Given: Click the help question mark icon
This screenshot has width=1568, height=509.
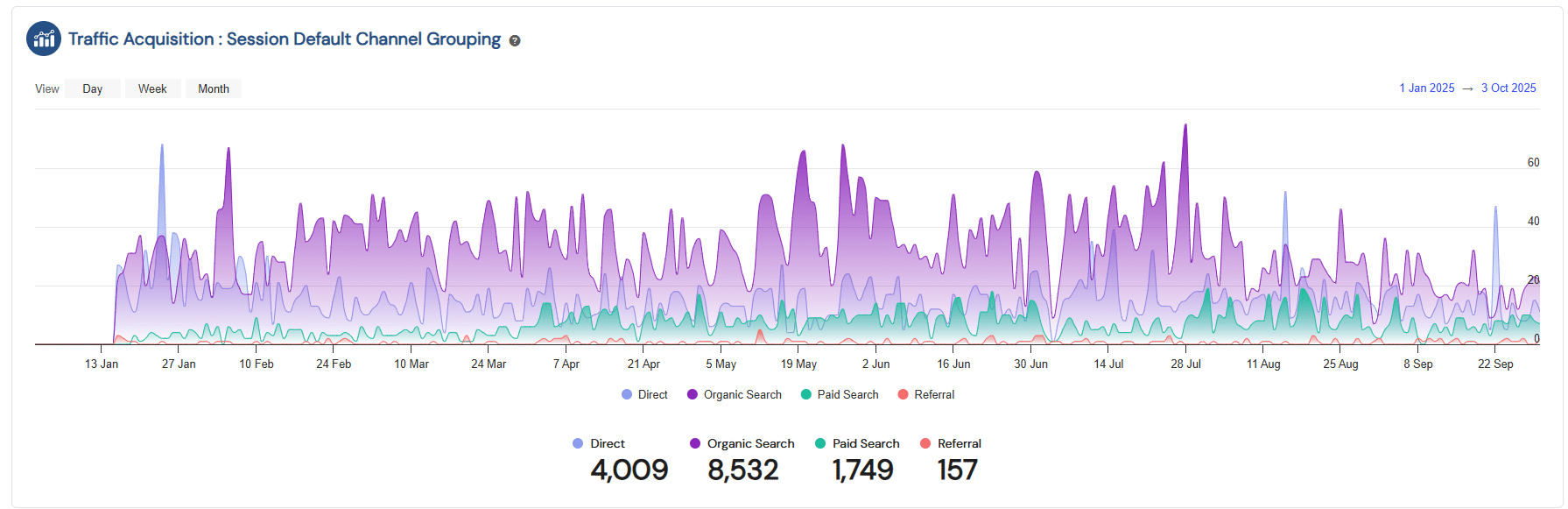Looking at the screenshot, I should tap(515, 40).
